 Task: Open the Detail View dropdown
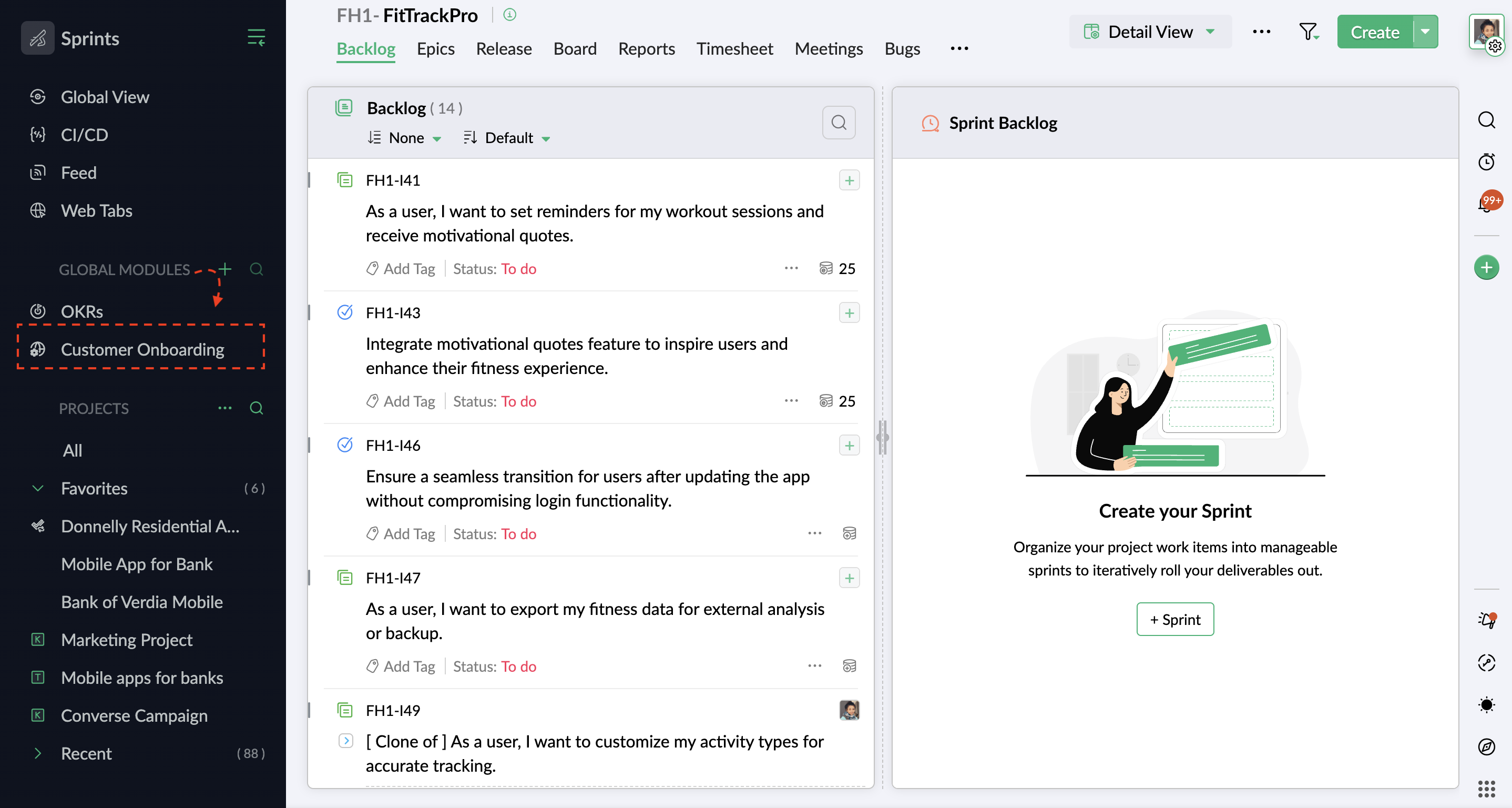(1149, 32)
